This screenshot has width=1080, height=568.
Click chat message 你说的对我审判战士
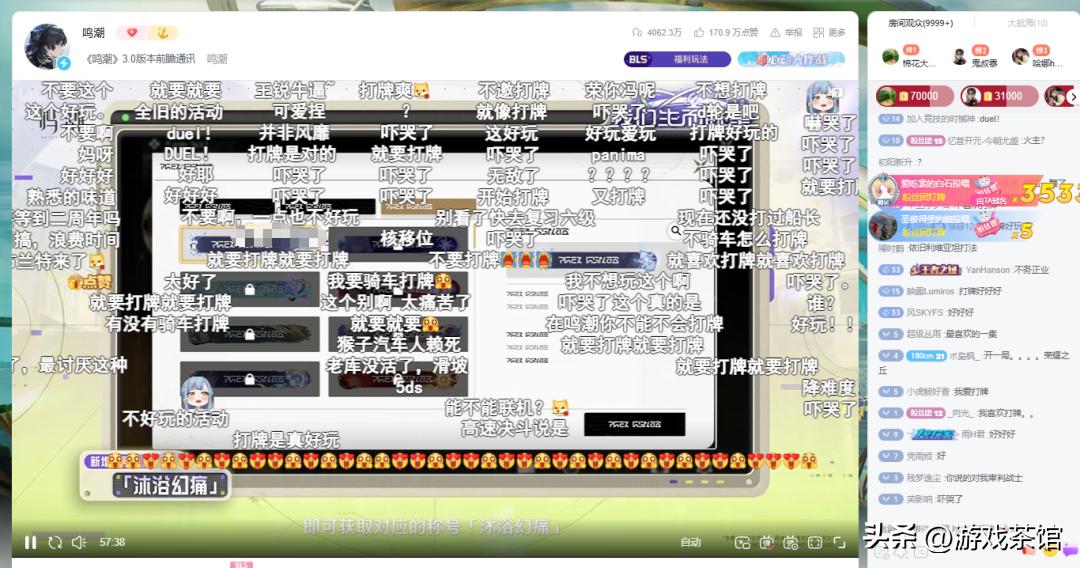[x=984, y=478]
